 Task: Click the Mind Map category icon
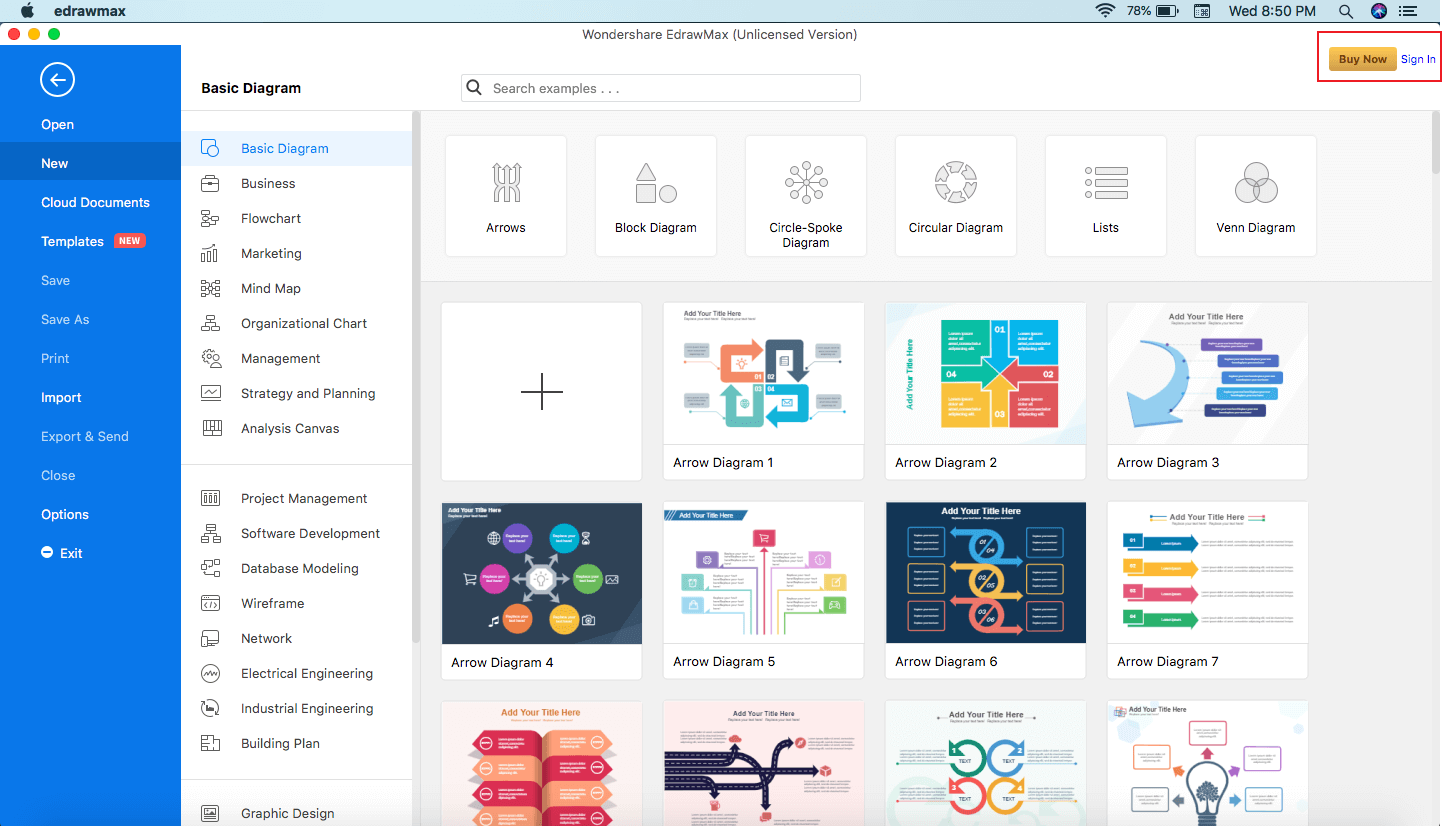coord(210,288)
